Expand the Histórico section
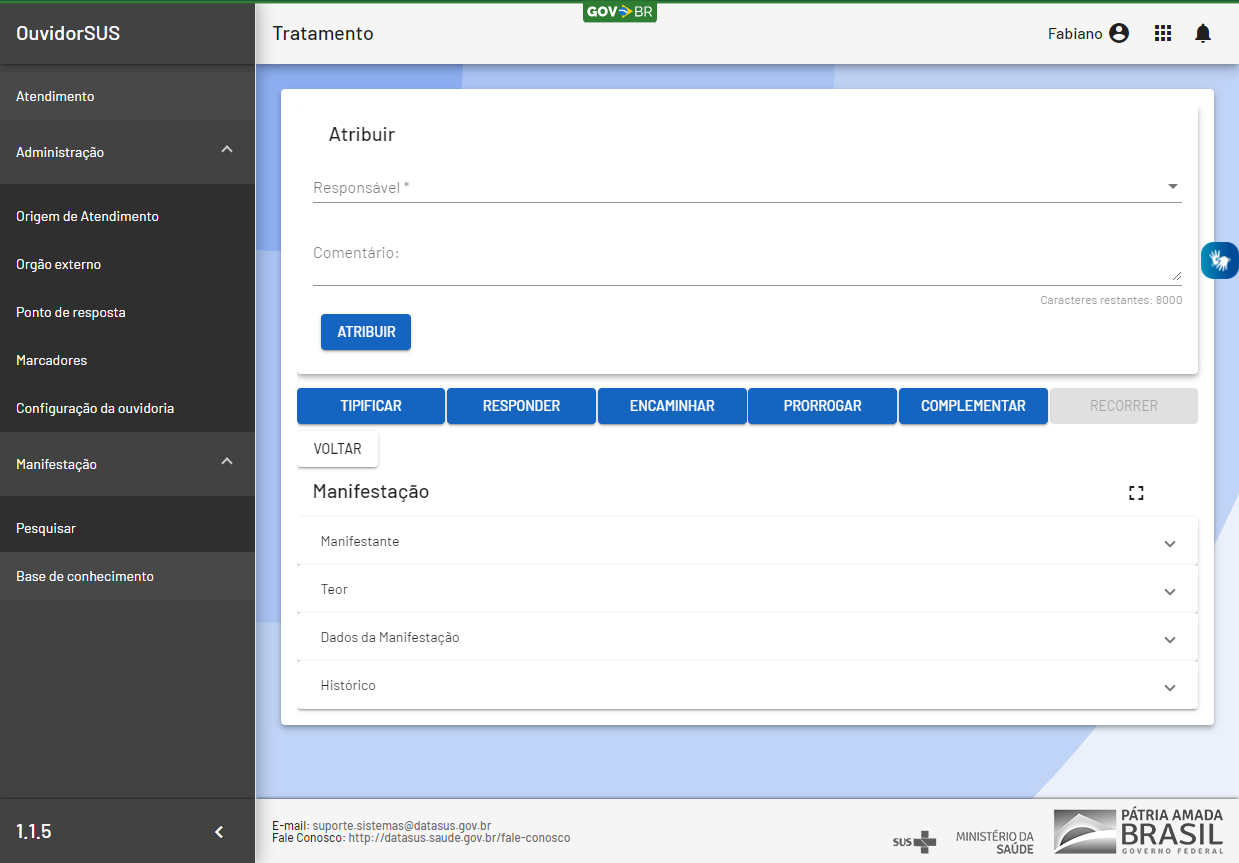1239x863 pixels. pos(747,686)
